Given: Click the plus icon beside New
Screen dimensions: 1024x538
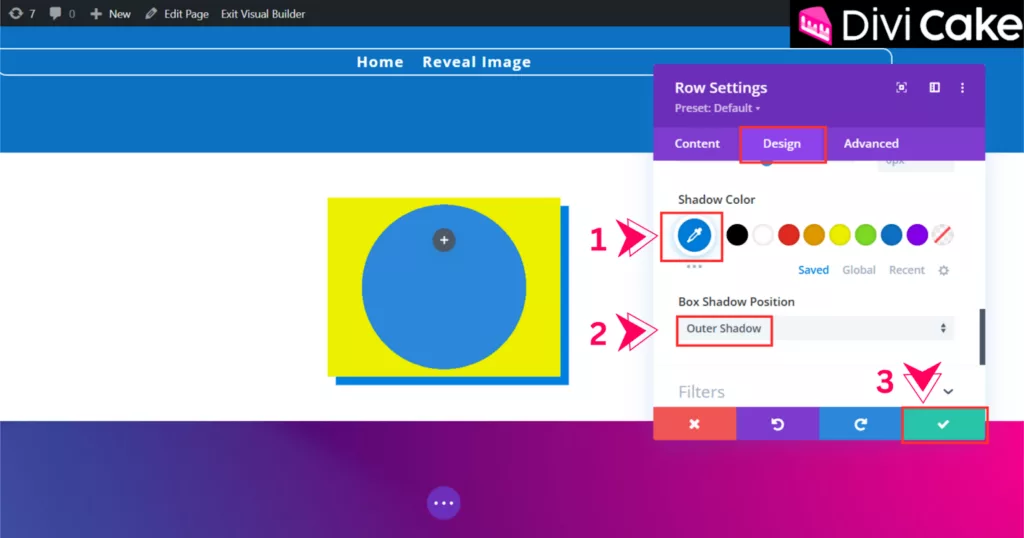Looking at the screenshot, I should coord(96,14).
